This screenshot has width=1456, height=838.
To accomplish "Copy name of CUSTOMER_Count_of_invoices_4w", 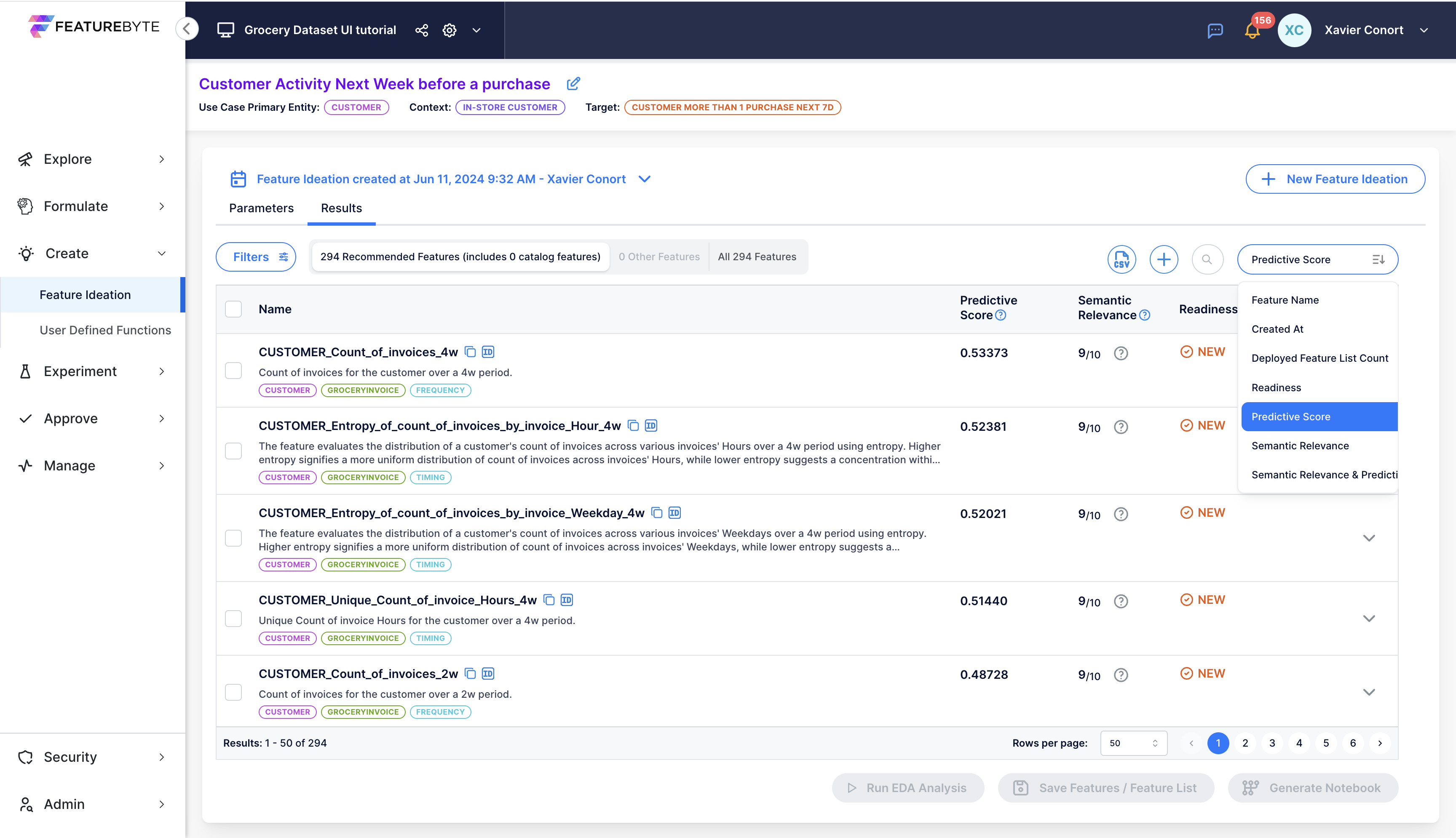I will pos(470,352).
